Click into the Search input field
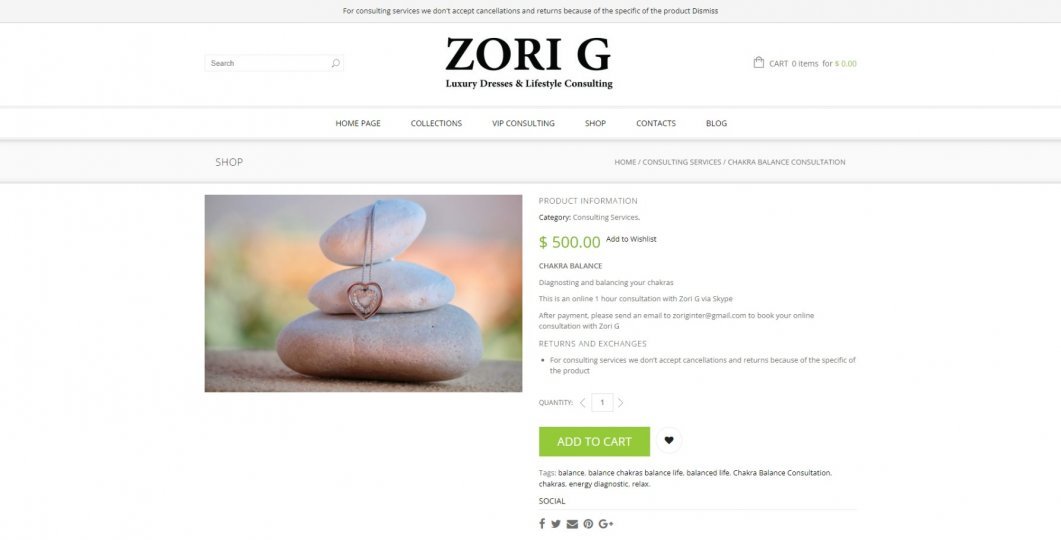Image resolution: width=1061 pixels, height=540 pixels. point(267,63)
